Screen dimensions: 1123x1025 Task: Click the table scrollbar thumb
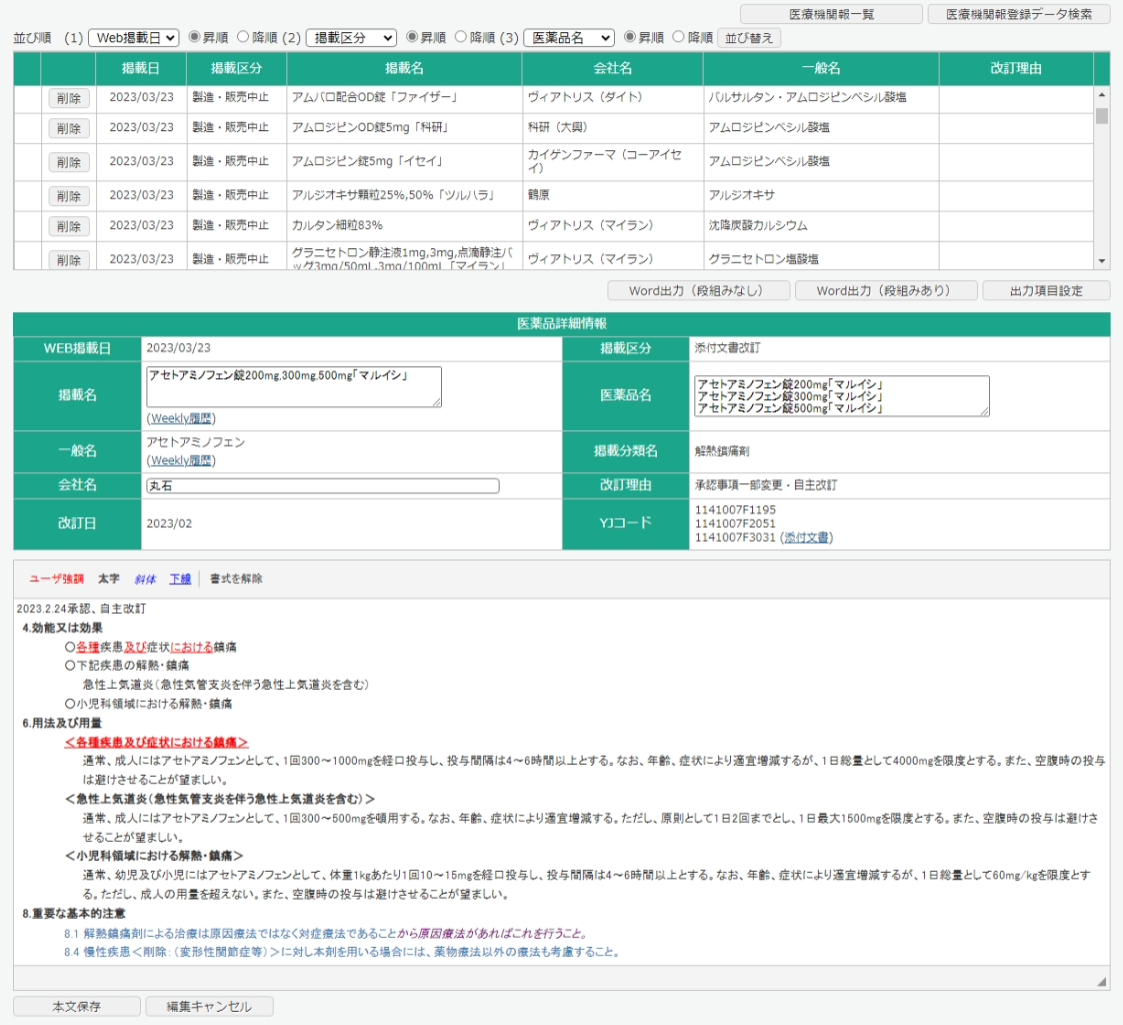tap(1102, 116)
